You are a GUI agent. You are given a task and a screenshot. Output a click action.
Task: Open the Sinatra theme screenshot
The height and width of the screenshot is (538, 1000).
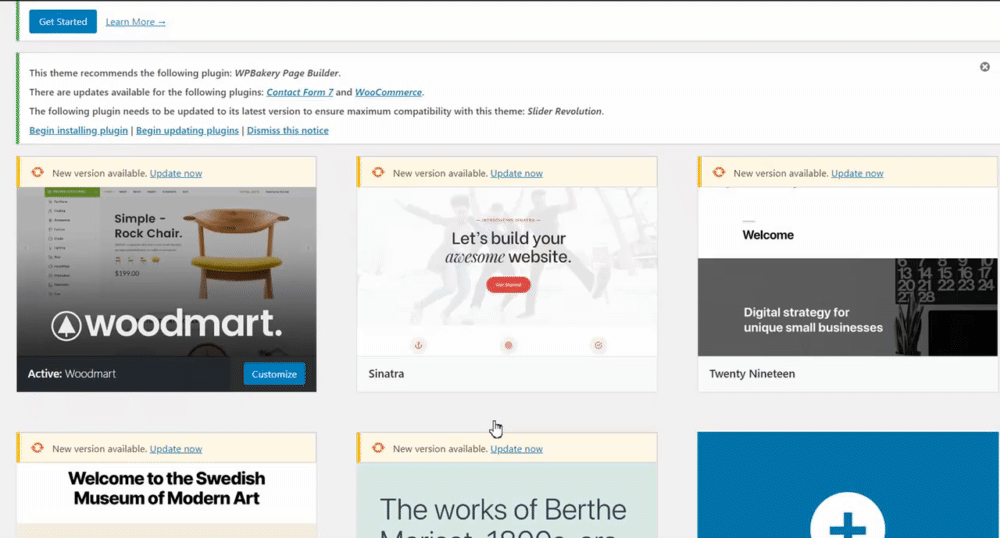[507, 272]
